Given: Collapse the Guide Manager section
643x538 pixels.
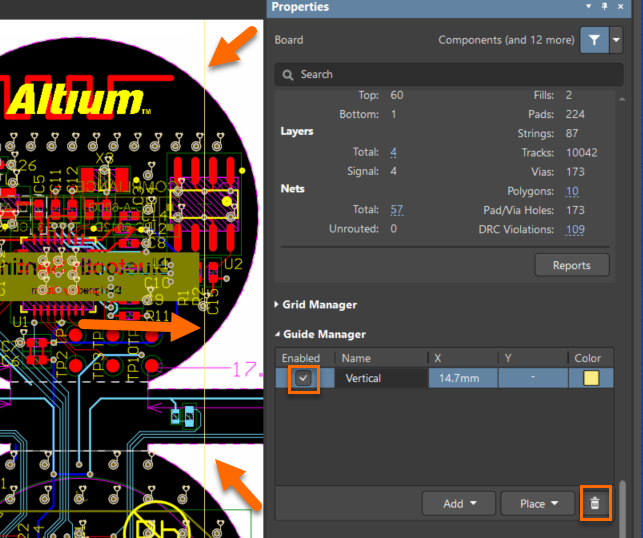Looking at the screenshot, I should pyautogui.click(x=324, y=335).
